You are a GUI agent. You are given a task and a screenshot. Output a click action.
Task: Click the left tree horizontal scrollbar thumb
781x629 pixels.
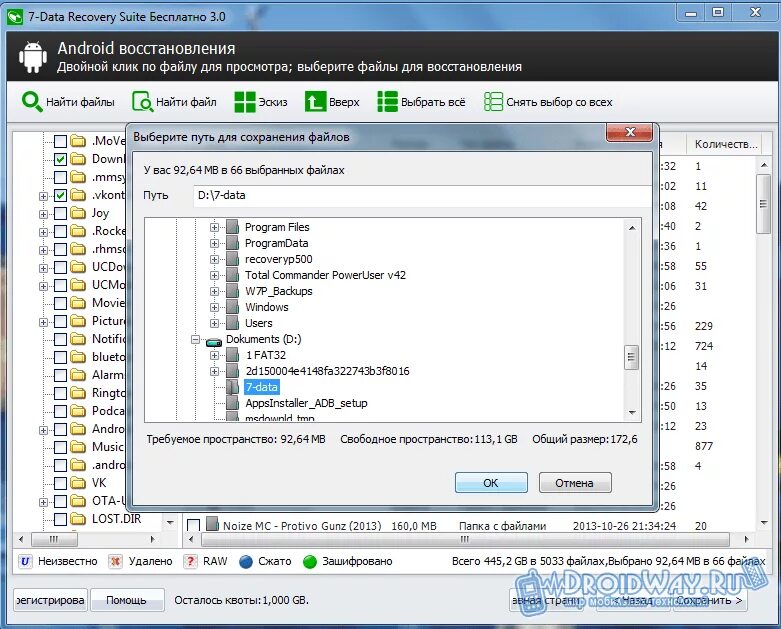click(54, 539)
